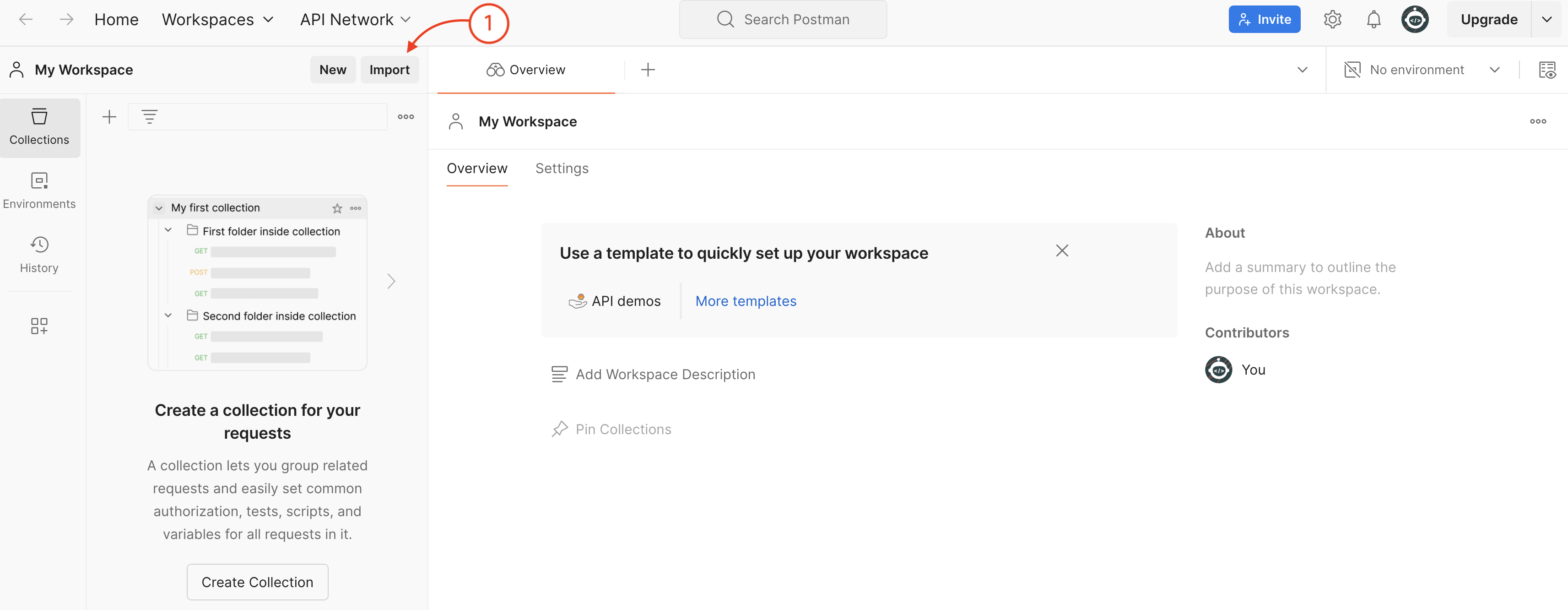
Task: Open collections panel three-dot options
Action: coord(406,117)
